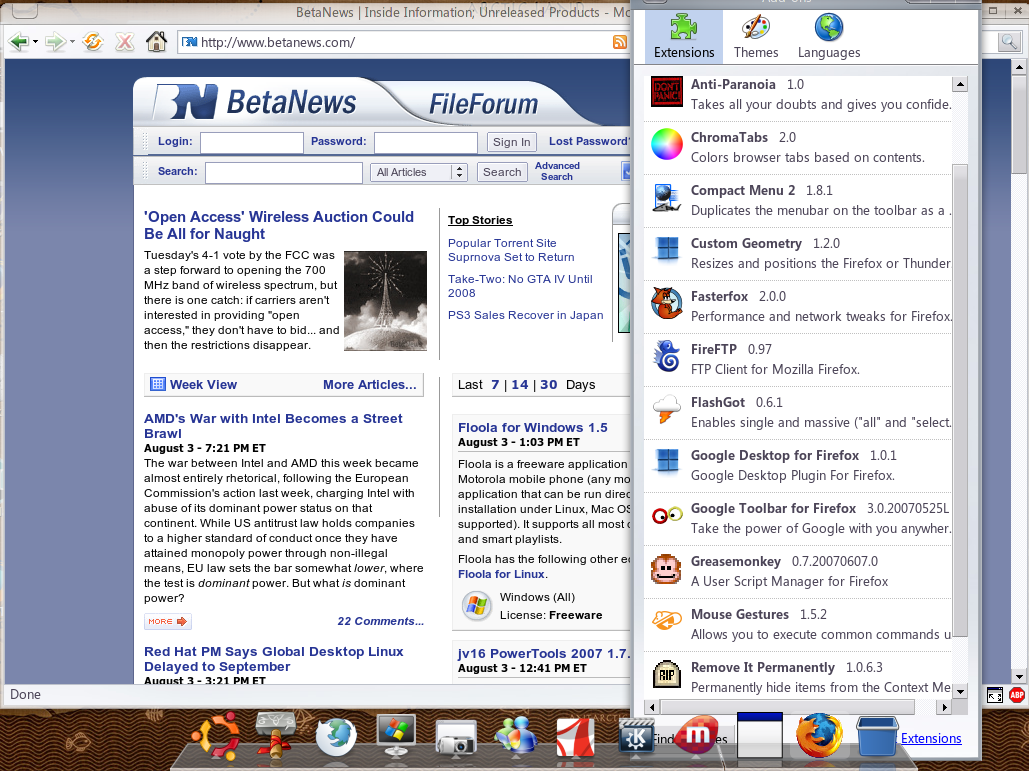Show last 30 days of files
Viewport: 1029px width, 771px height.
549,385
